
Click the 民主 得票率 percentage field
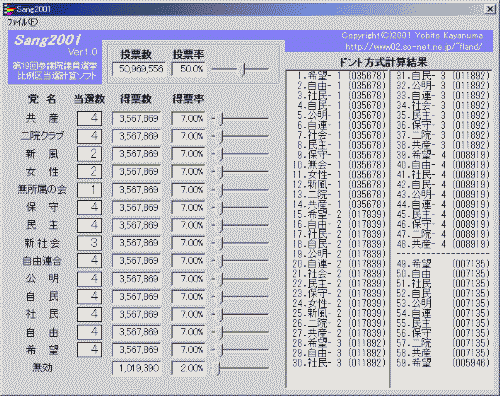(189, 225)
